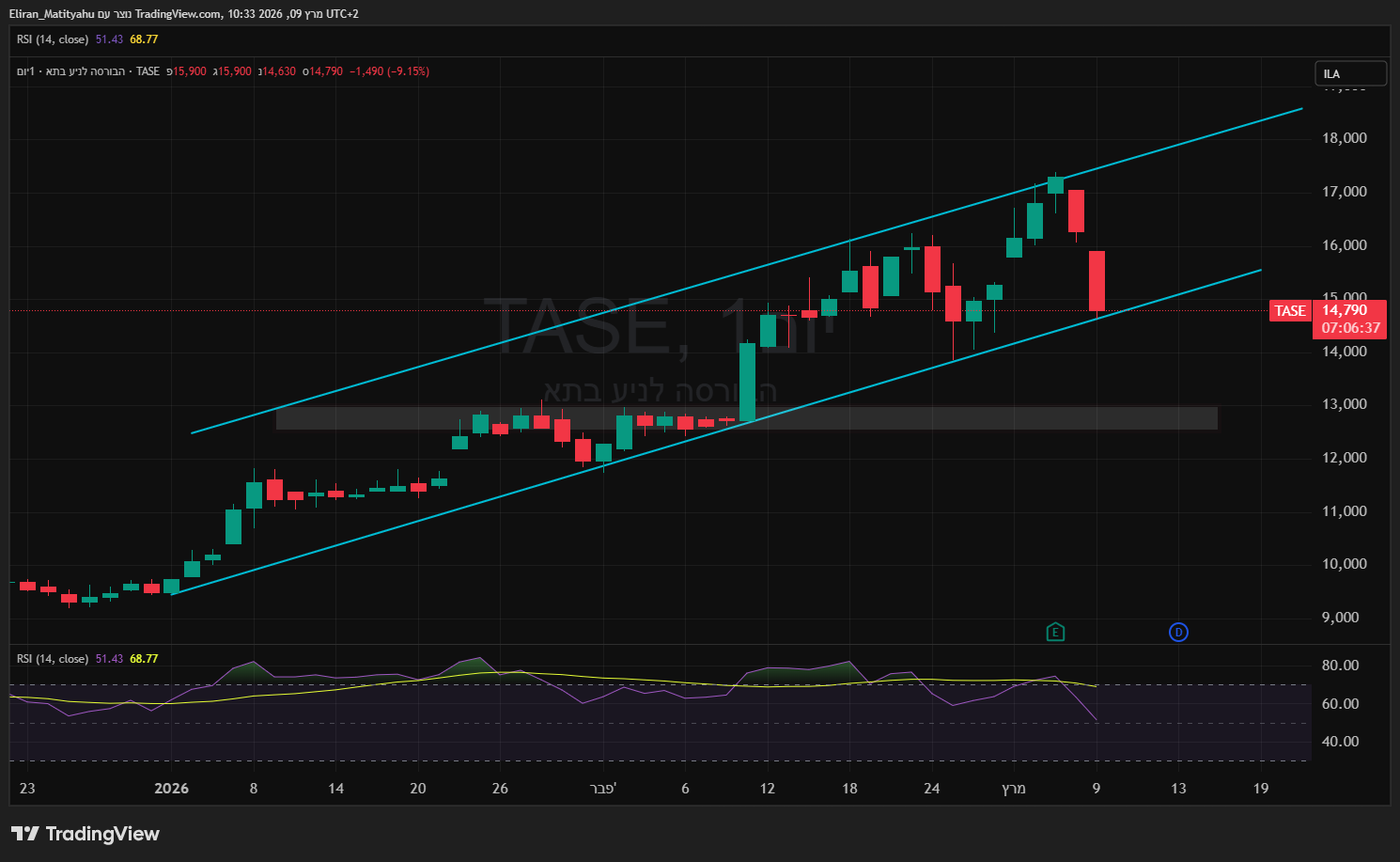The height and width of the screenshot is (862, 1400).
Task: Click the 11,000 price axis label
Action: (1345, 511)
